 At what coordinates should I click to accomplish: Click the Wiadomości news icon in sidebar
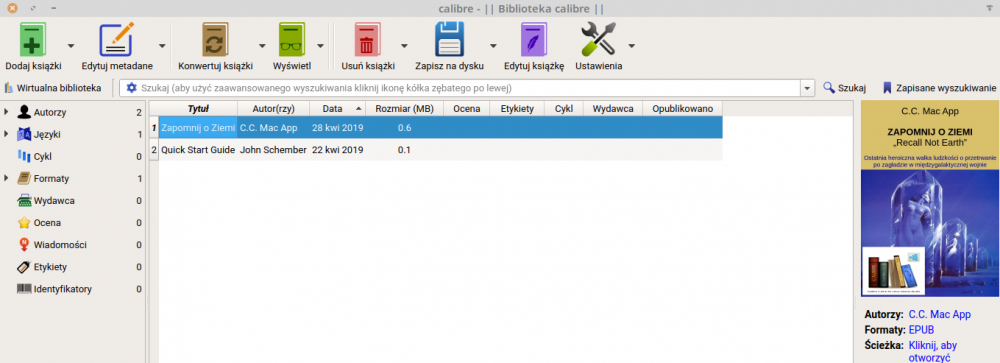(x=24, y=244)
